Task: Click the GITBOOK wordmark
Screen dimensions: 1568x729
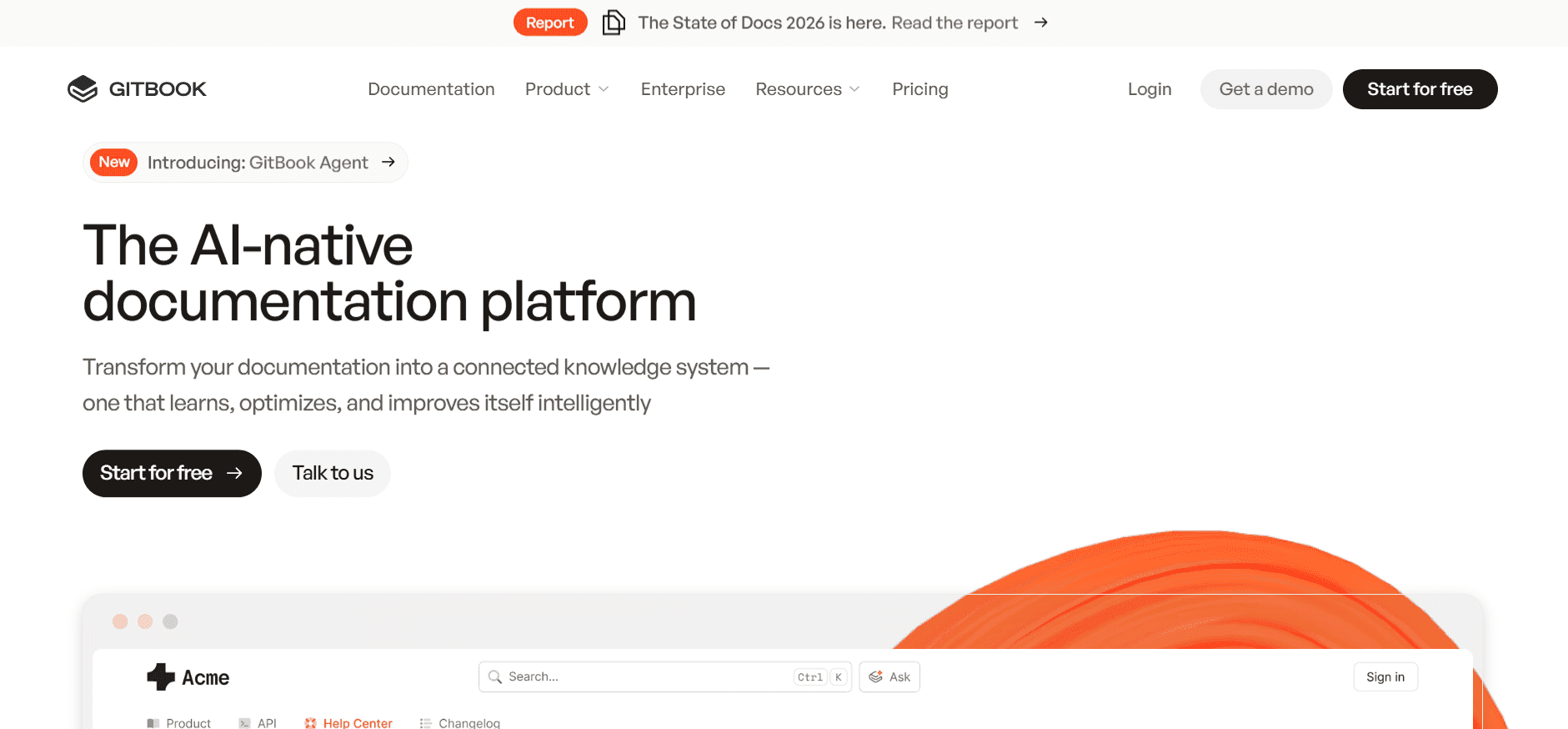Action: click(158, 89)
